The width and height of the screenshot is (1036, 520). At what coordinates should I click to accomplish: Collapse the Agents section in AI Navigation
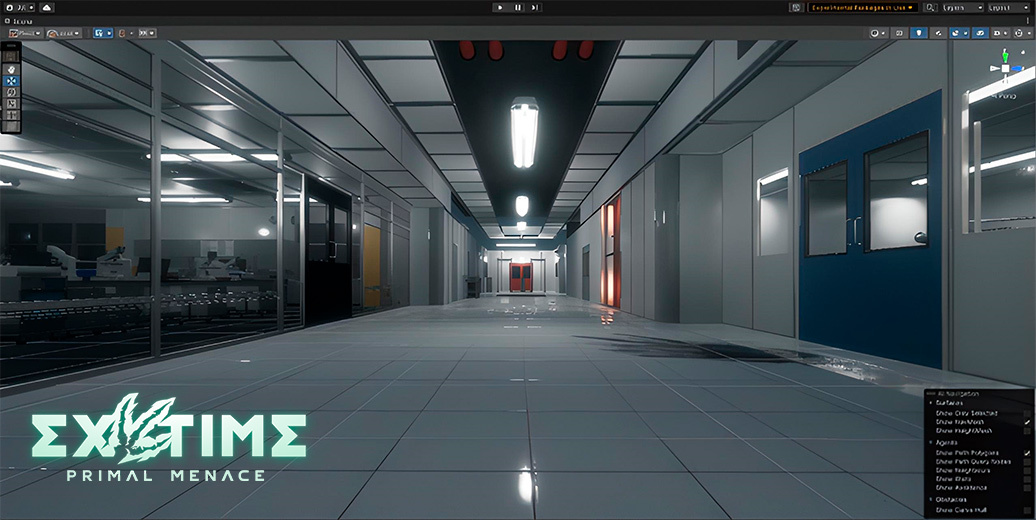pos(932,442)
